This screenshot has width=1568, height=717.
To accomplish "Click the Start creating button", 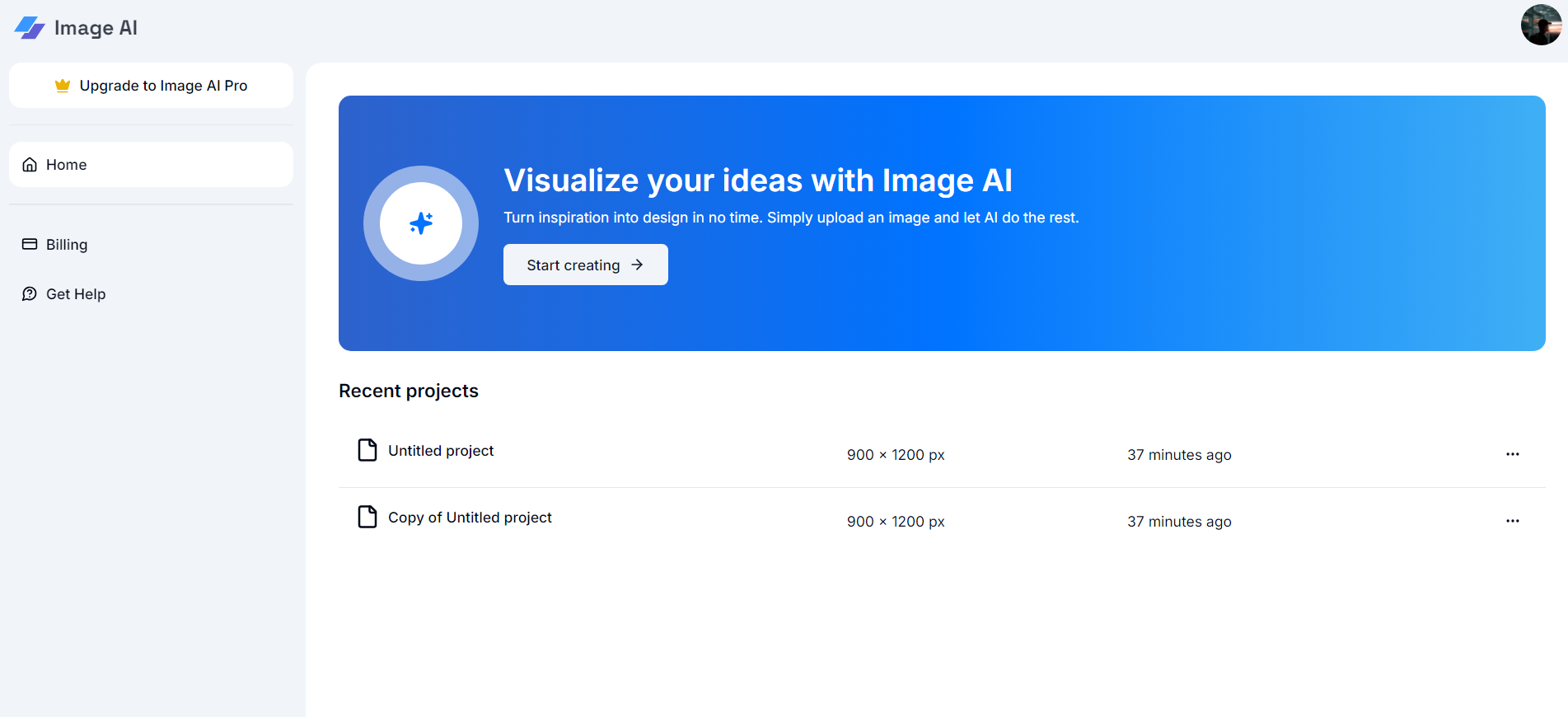I will tap(586, 265).
